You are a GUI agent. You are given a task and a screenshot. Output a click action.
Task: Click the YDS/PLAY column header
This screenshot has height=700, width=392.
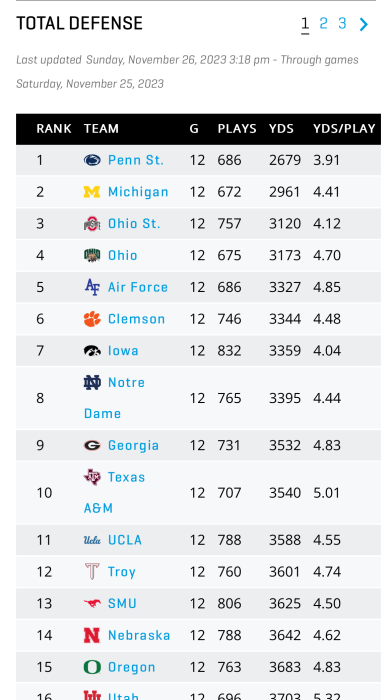click(x=344, y=129)
